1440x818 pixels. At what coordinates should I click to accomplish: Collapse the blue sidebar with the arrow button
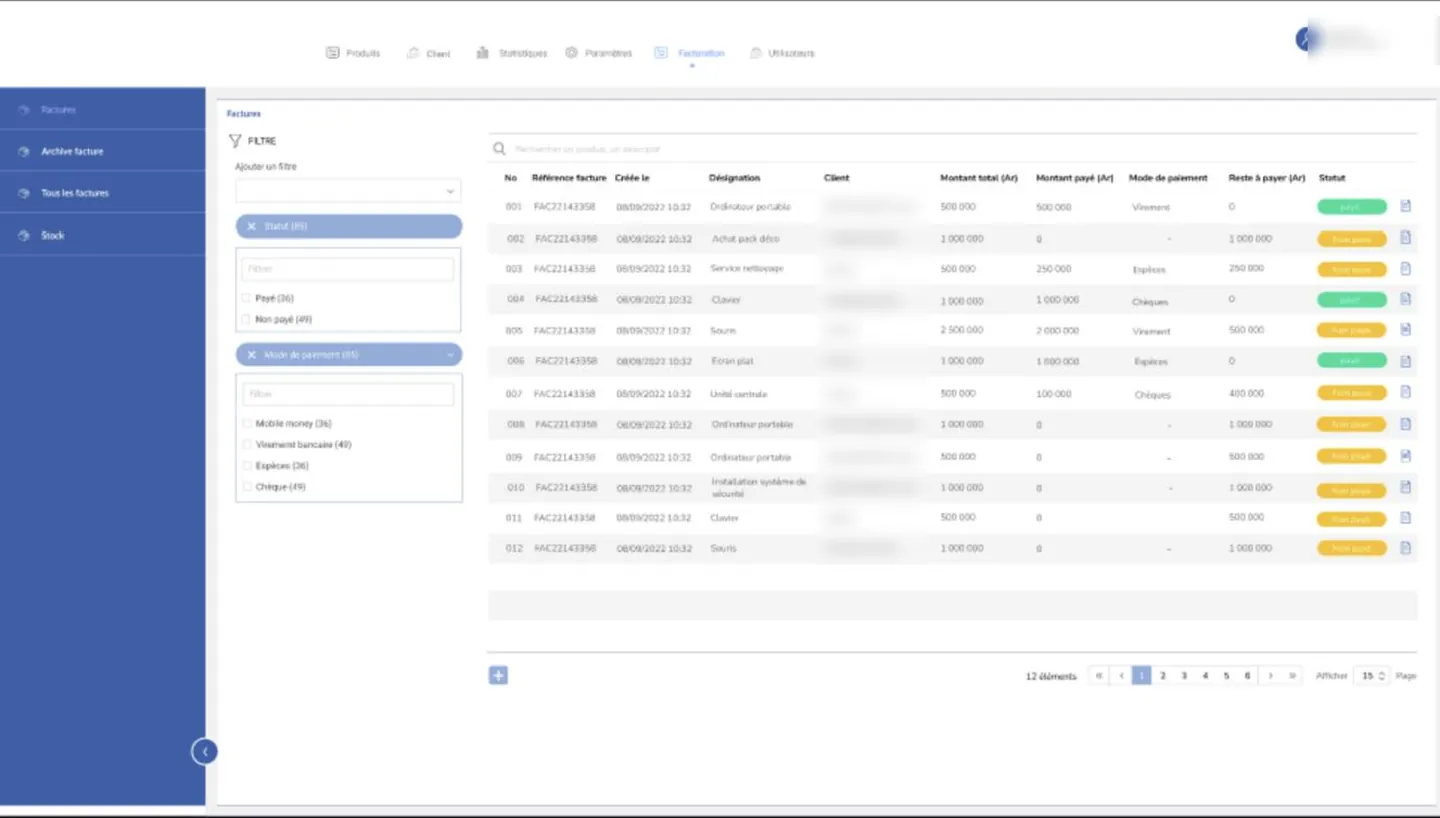point(204,752)
